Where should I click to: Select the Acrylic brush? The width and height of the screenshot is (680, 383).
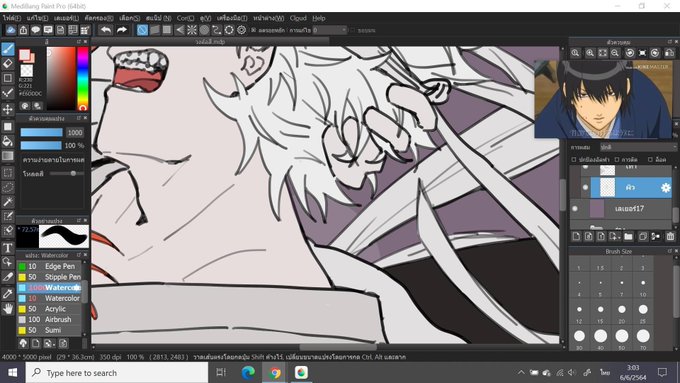tap(49, 309)
